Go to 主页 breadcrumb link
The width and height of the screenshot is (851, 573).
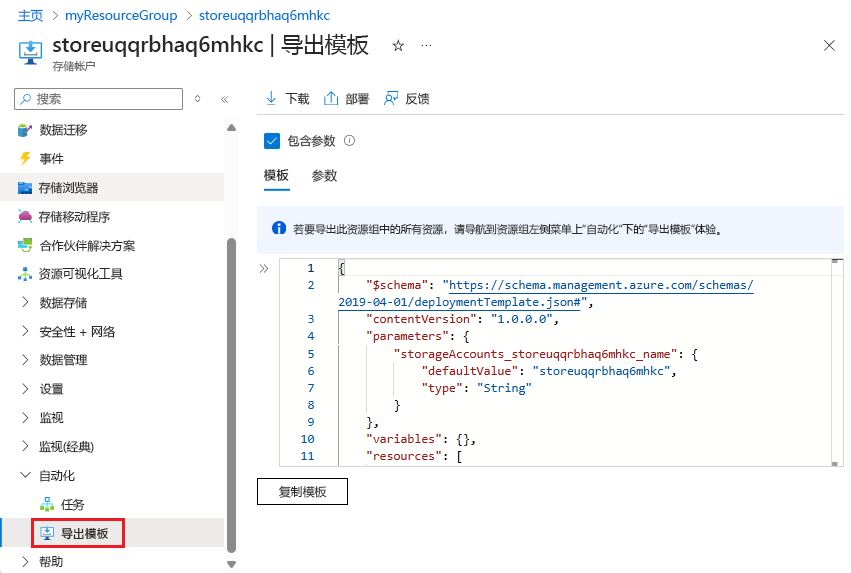[30, 15]
